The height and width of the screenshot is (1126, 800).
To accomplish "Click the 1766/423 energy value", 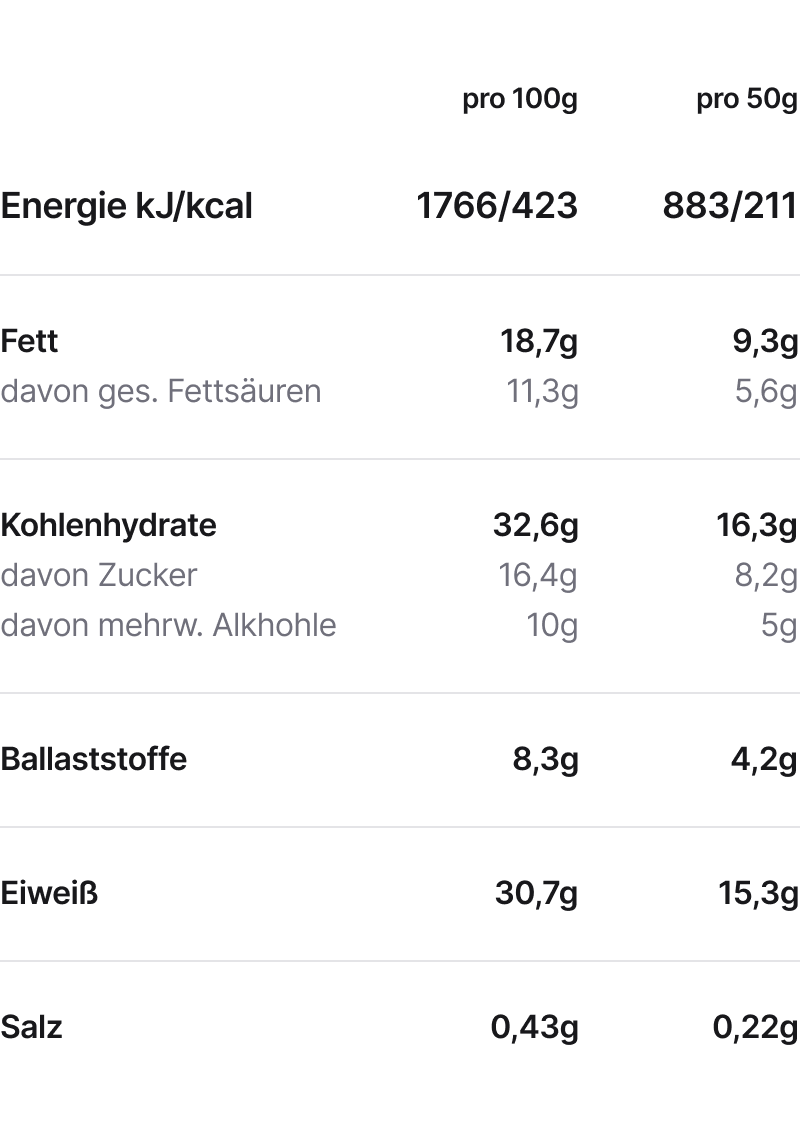I will coord(497,206).
